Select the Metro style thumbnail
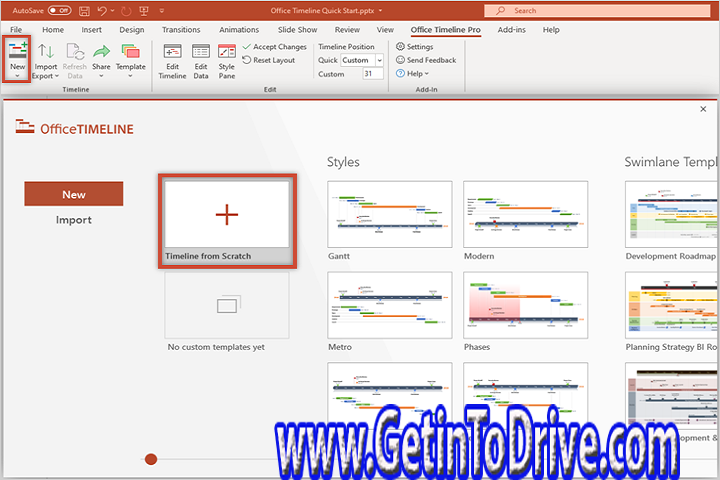Image resolution: width=720 pixels, height=480 pixels. point(389,305)
